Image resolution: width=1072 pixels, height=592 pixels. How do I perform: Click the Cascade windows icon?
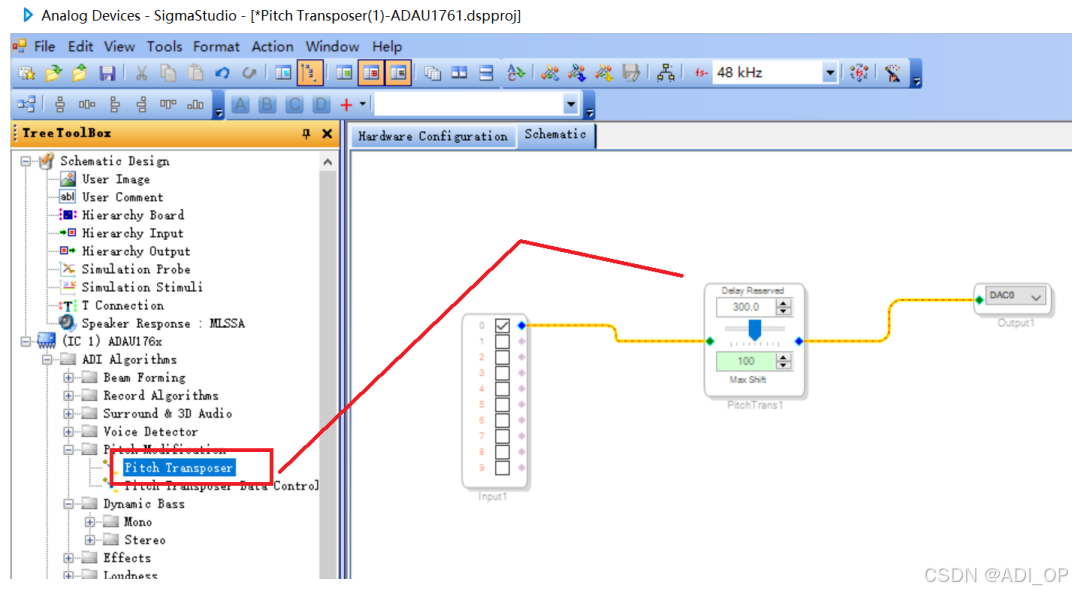click(432, 73)
